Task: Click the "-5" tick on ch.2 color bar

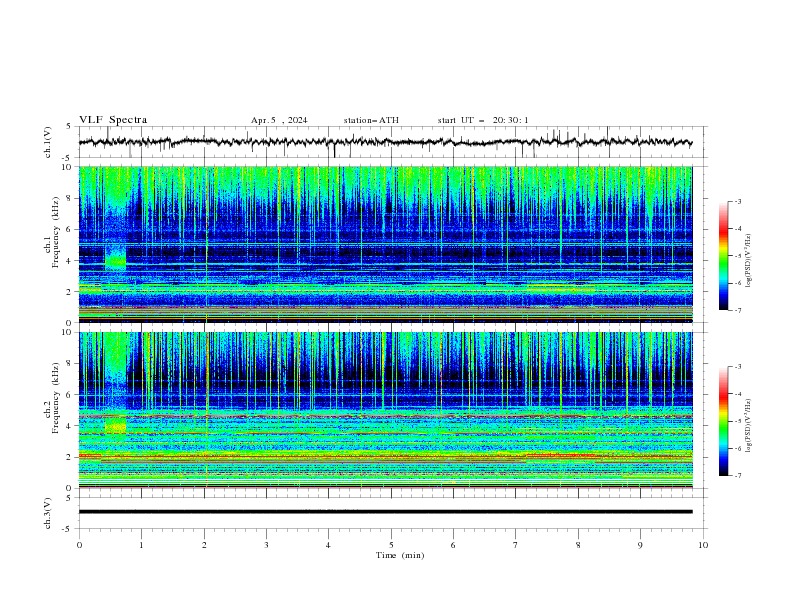Action: [737, 421]
